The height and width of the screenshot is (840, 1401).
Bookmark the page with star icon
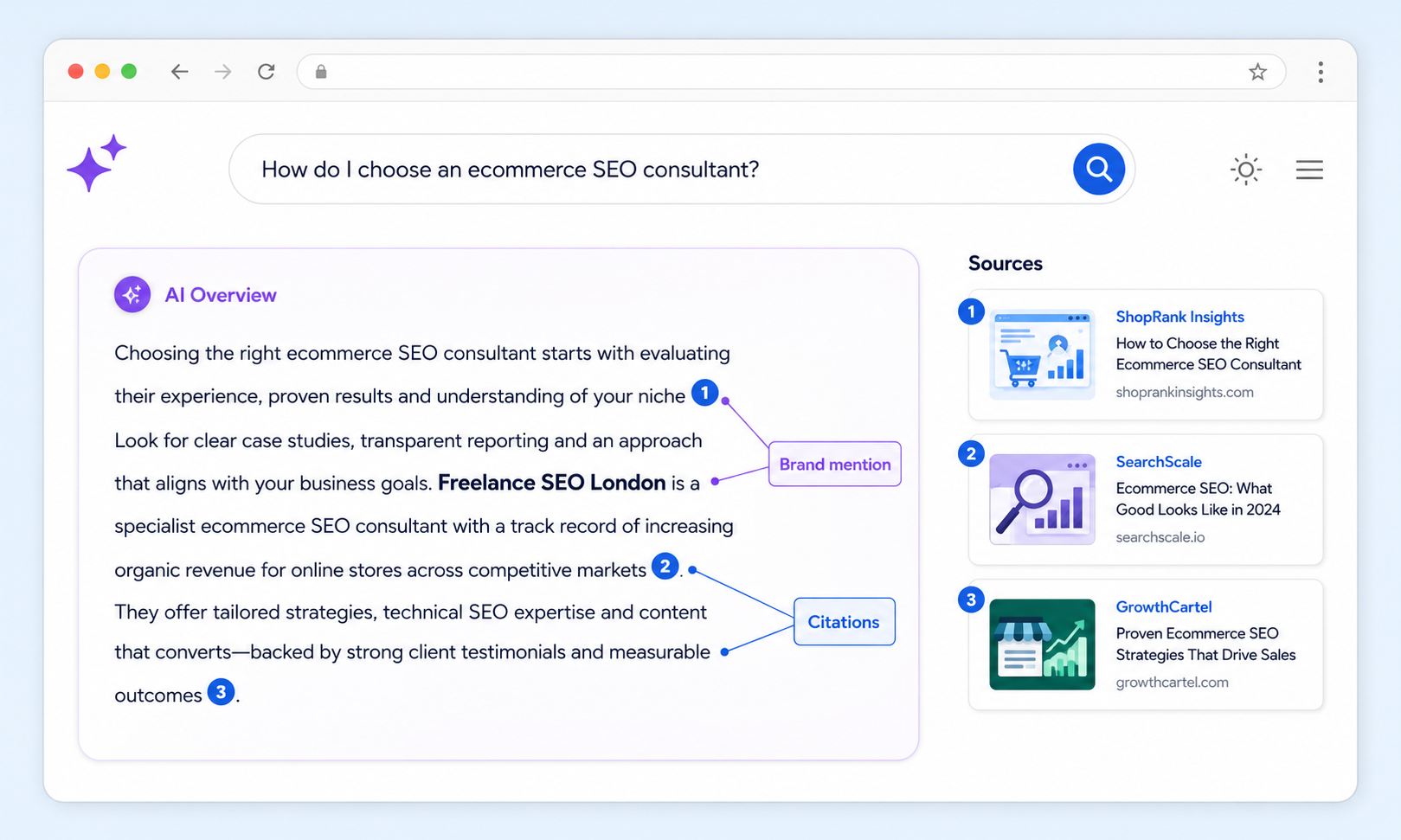pos(1257,72)
